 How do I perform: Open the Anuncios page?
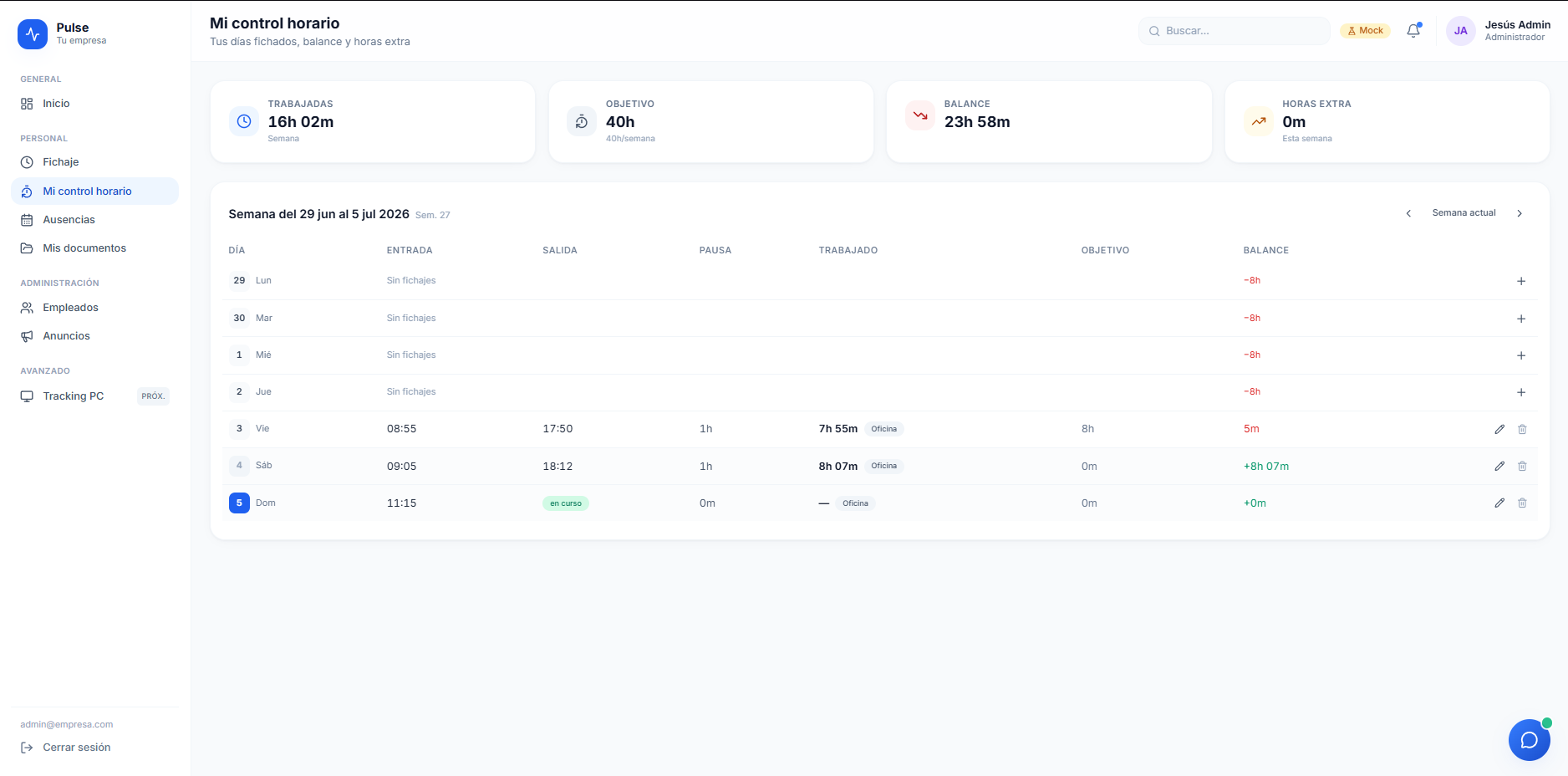coord(94,336)
